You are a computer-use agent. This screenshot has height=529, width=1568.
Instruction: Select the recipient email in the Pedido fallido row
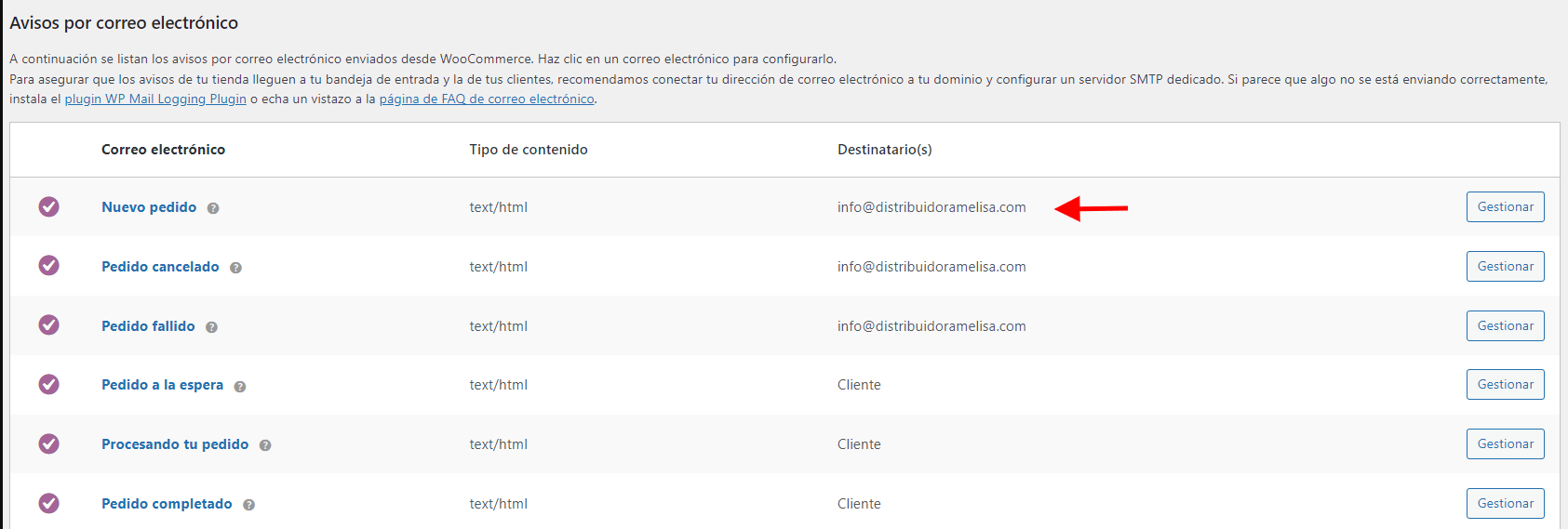coord(931,326)
